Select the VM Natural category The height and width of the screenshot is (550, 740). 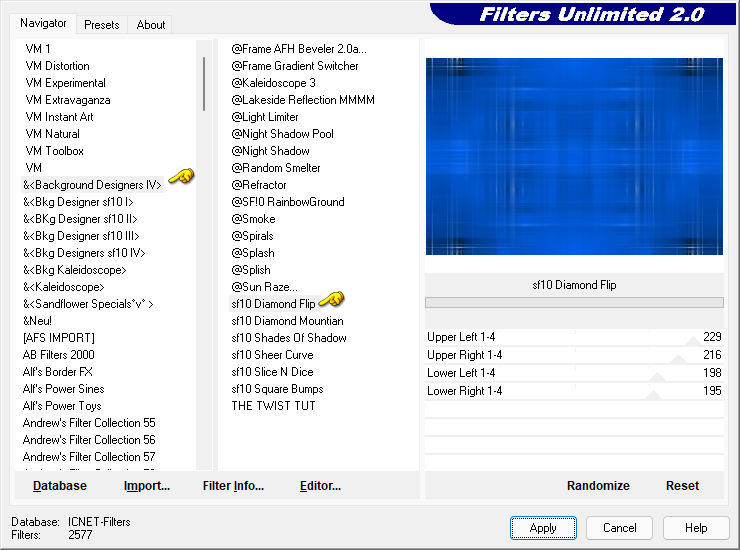coord(52,134)
